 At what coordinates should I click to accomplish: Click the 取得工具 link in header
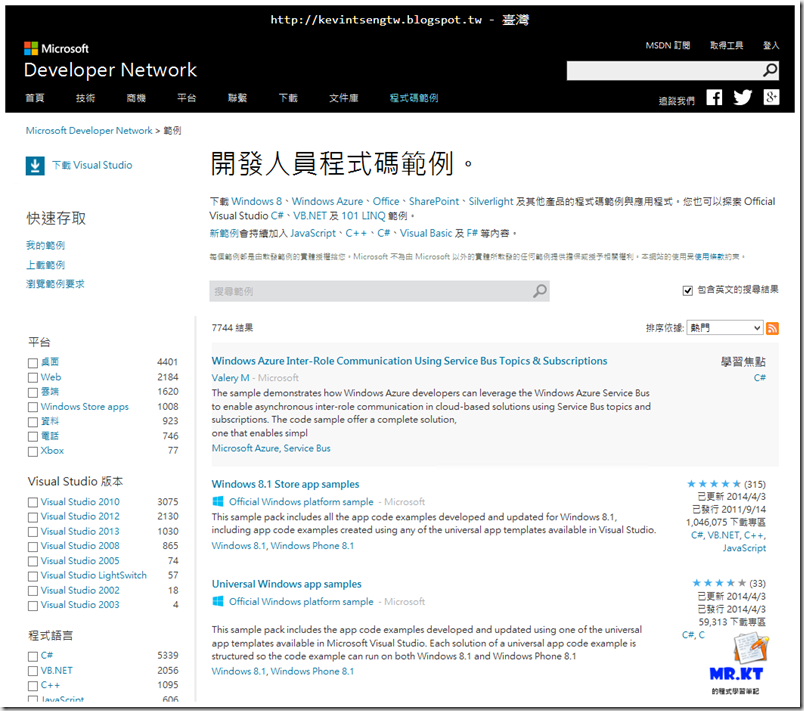tap(727, 45)
